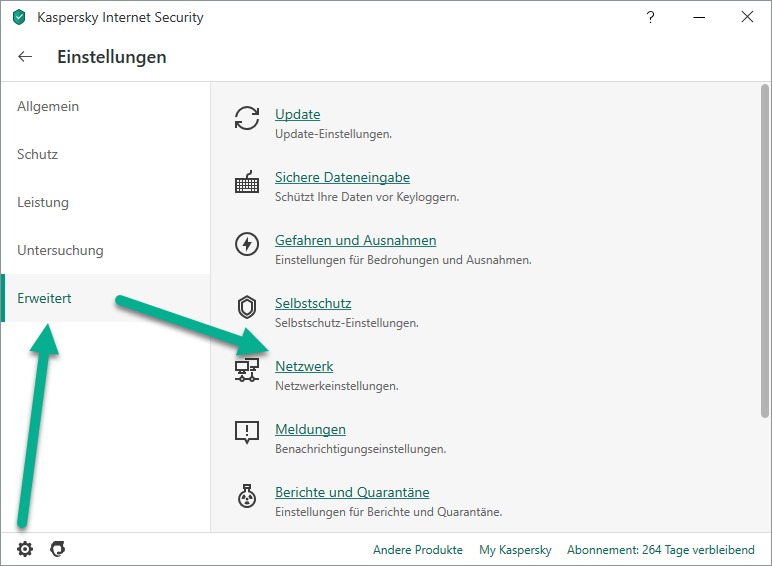The width and height of the screenshot is (772, 566).
Task: Open the help question mark button
Action: tap(651, 17)
